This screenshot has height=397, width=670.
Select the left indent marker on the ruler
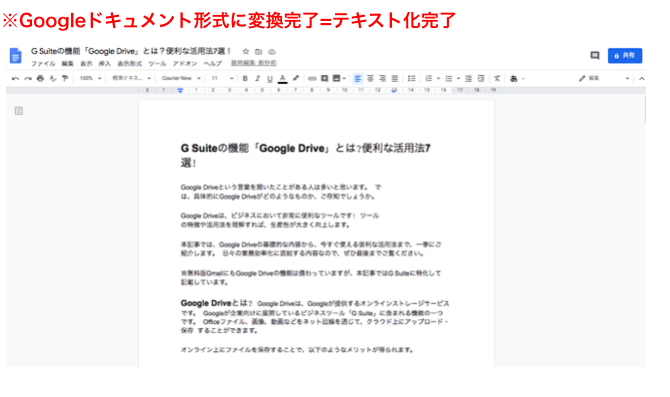tap(180, 90)
